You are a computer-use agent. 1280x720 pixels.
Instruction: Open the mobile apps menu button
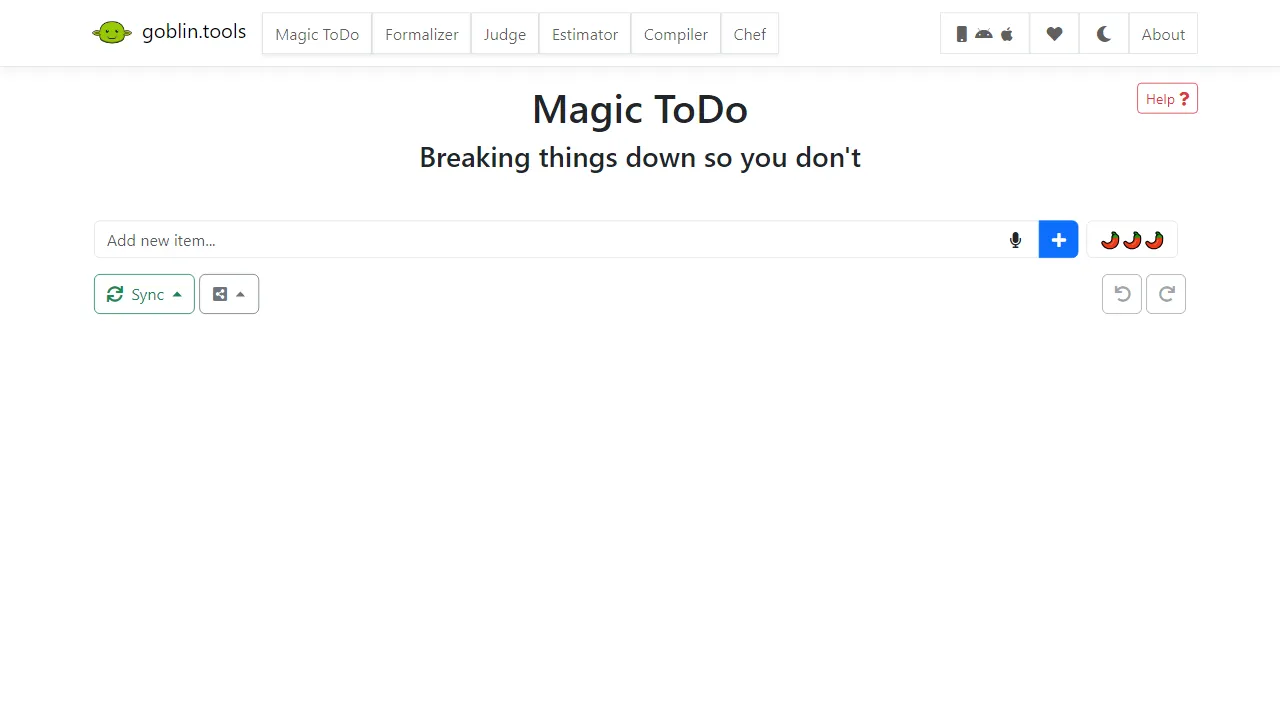[985, 34]
